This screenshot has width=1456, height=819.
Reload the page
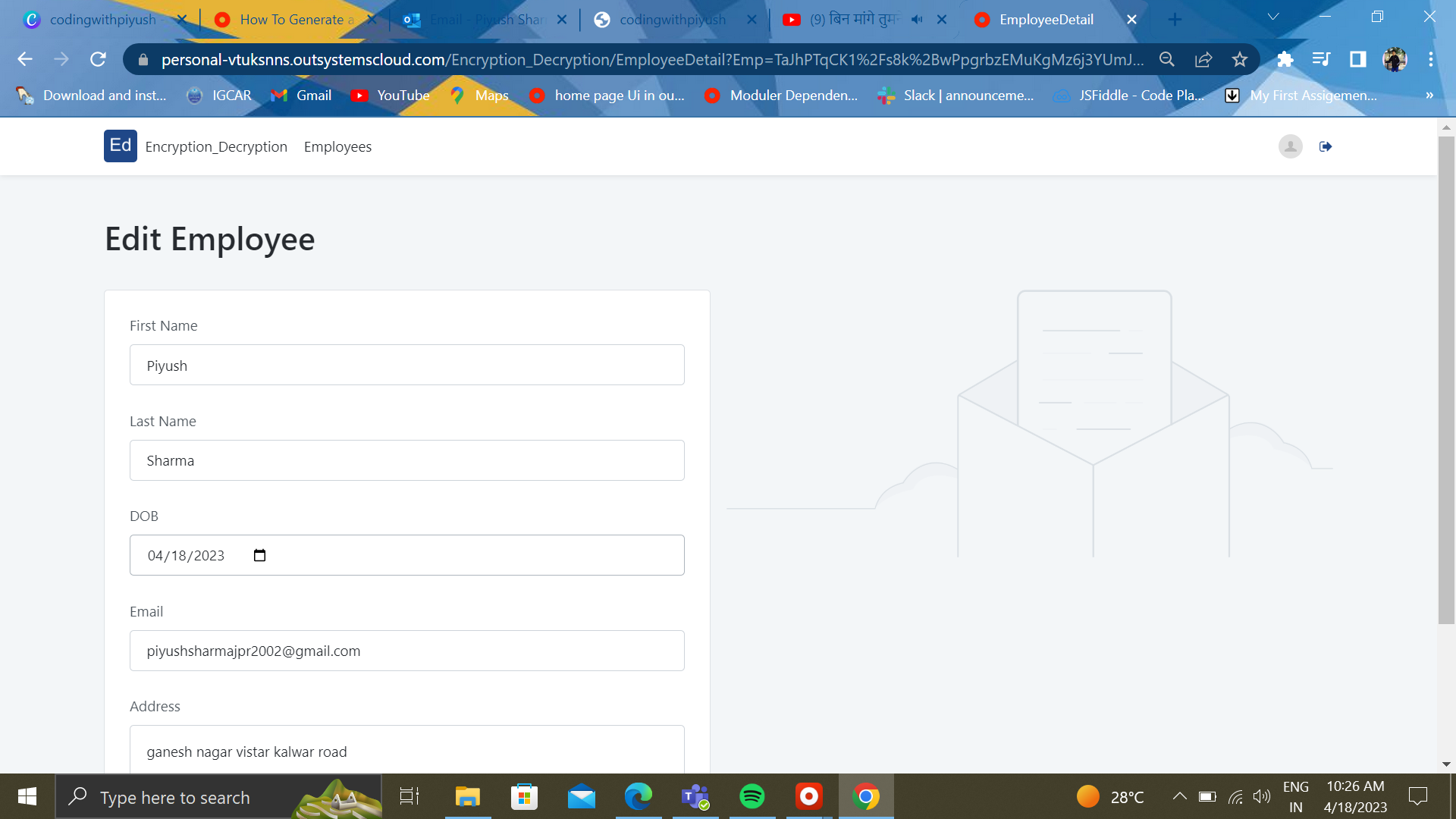(x=98, y=59)
